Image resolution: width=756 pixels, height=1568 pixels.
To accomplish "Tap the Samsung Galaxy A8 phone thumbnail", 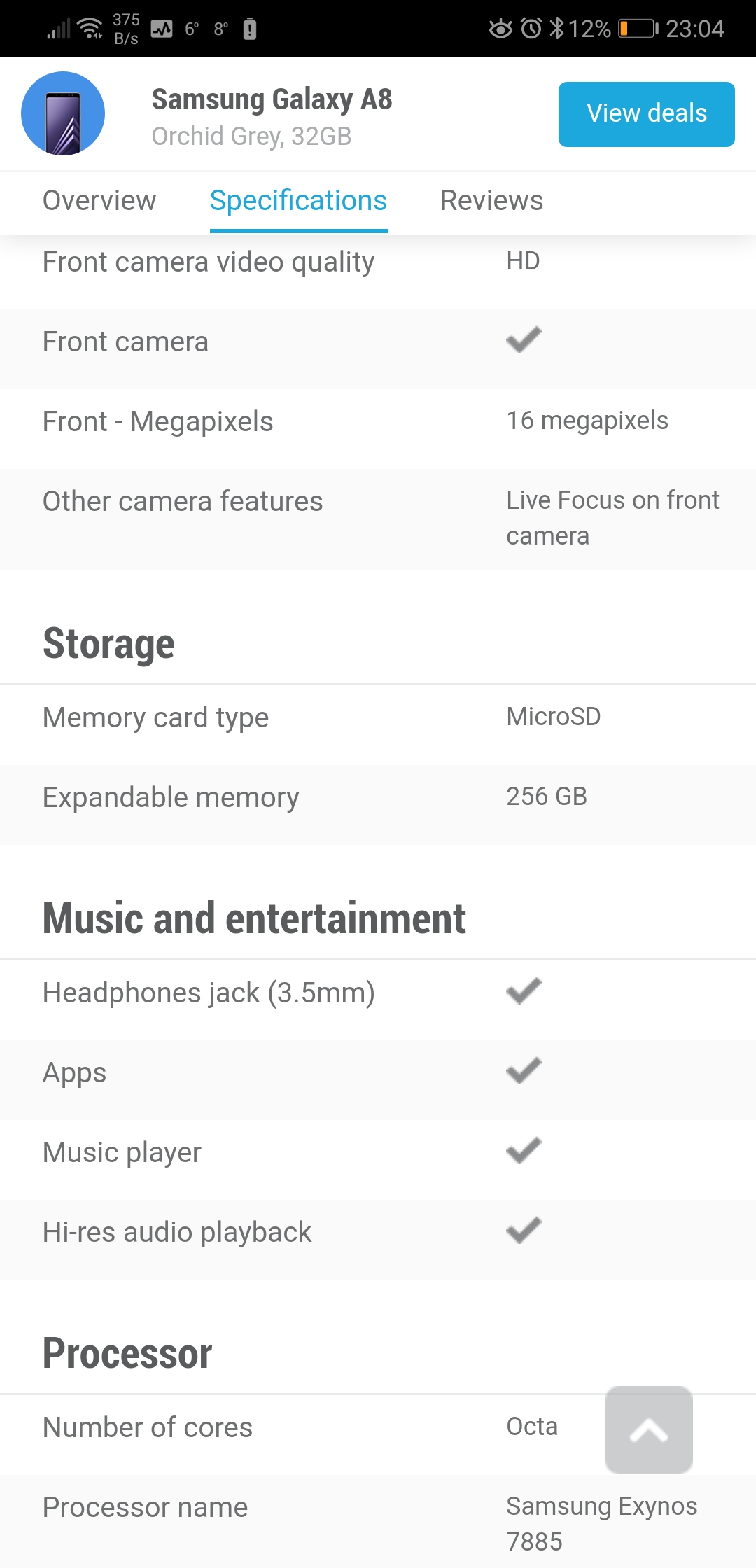I will click(x=63, y=113).
